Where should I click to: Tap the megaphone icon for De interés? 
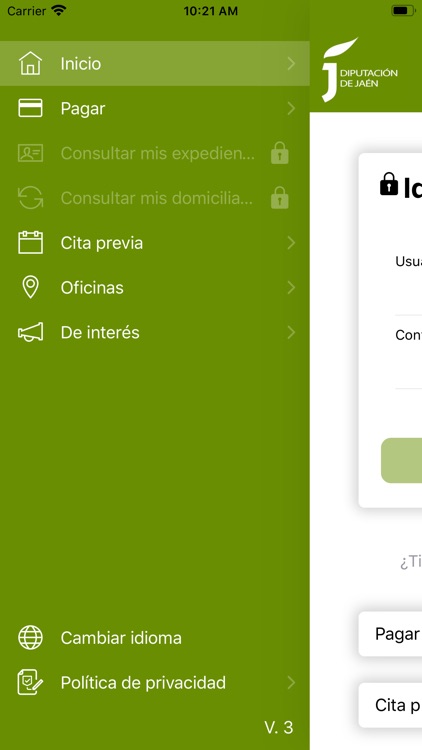30,332
